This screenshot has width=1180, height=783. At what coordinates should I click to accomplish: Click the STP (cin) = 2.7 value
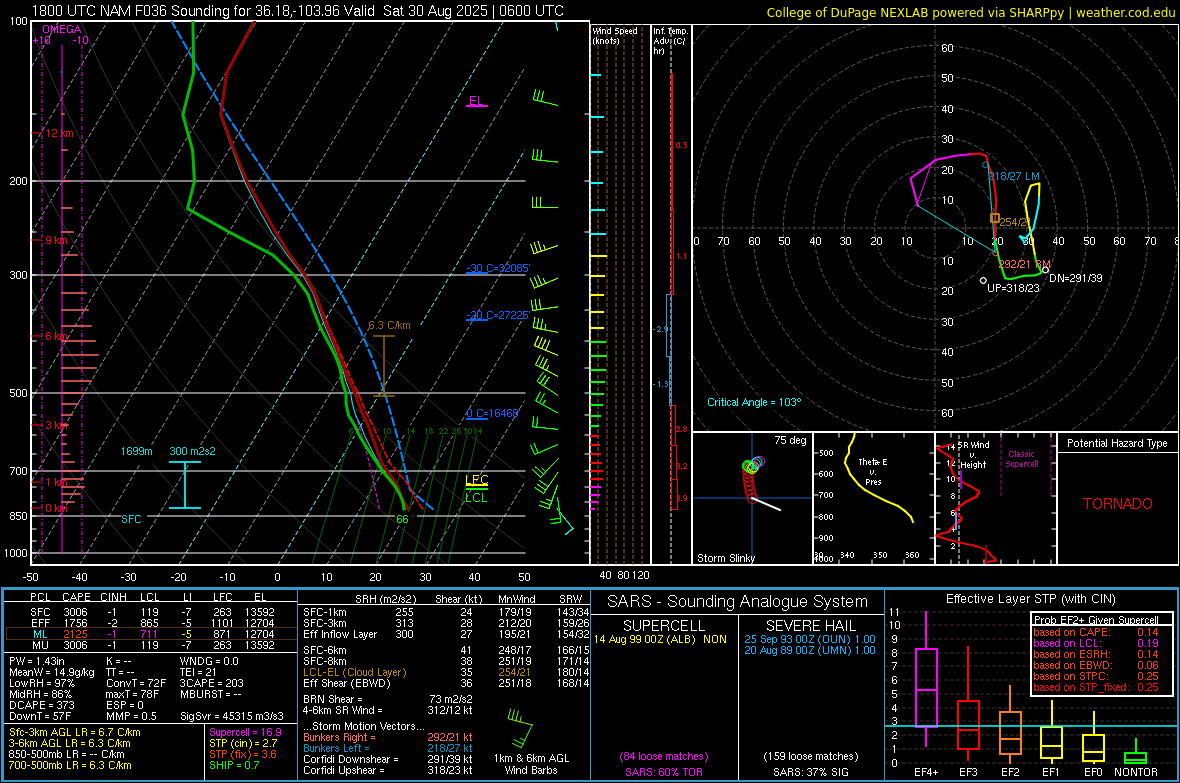pyautogui.click(x=243, y=743)
